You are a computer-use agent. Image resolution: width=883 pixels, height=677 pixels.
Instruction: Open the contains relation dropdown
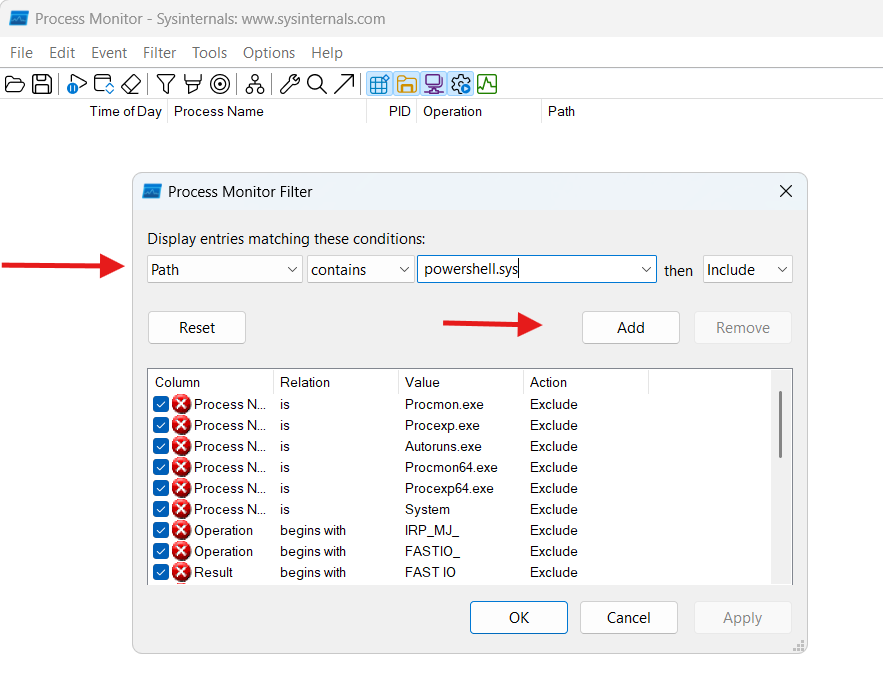(x=360, y=269)
